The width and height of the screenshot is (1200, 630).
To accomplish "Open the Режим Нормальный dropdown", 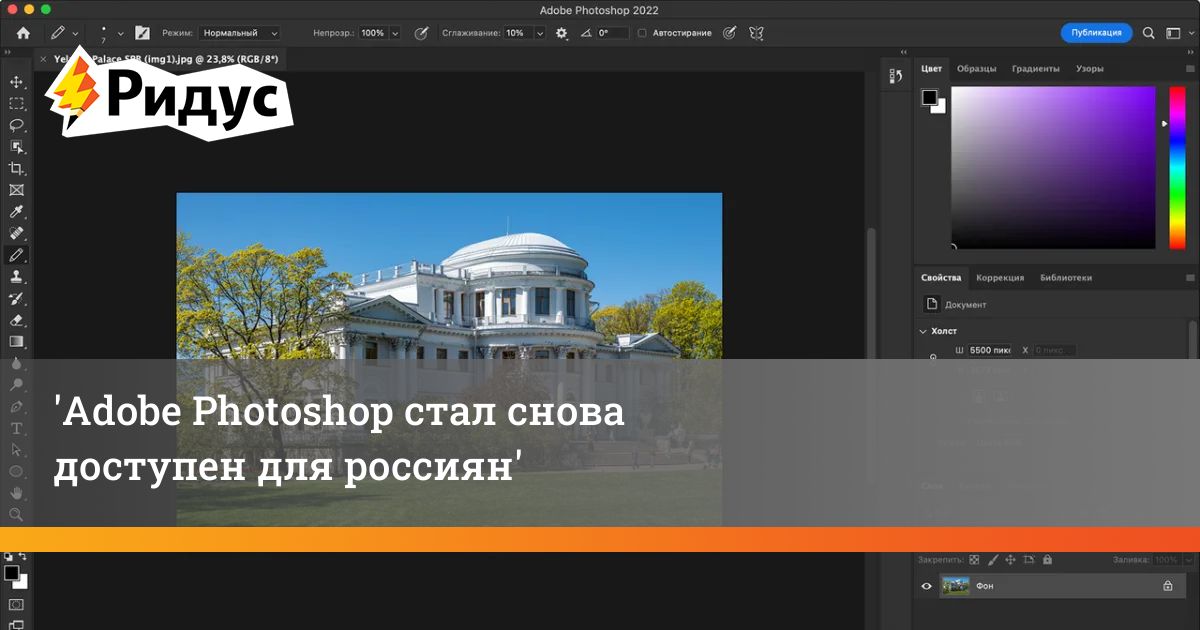I will tap(239, 33).
